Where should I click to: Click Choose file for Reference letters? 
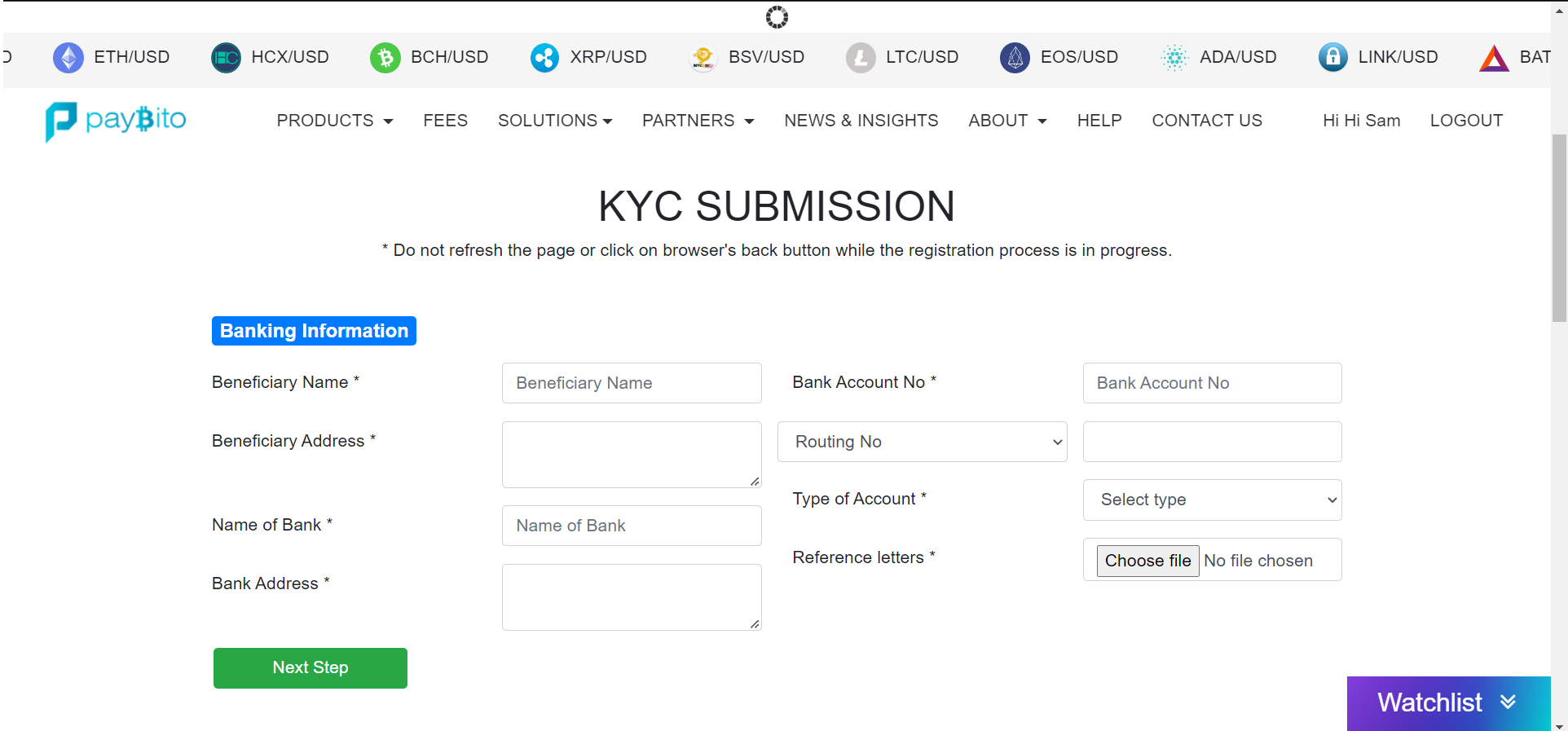point(1147,560)
